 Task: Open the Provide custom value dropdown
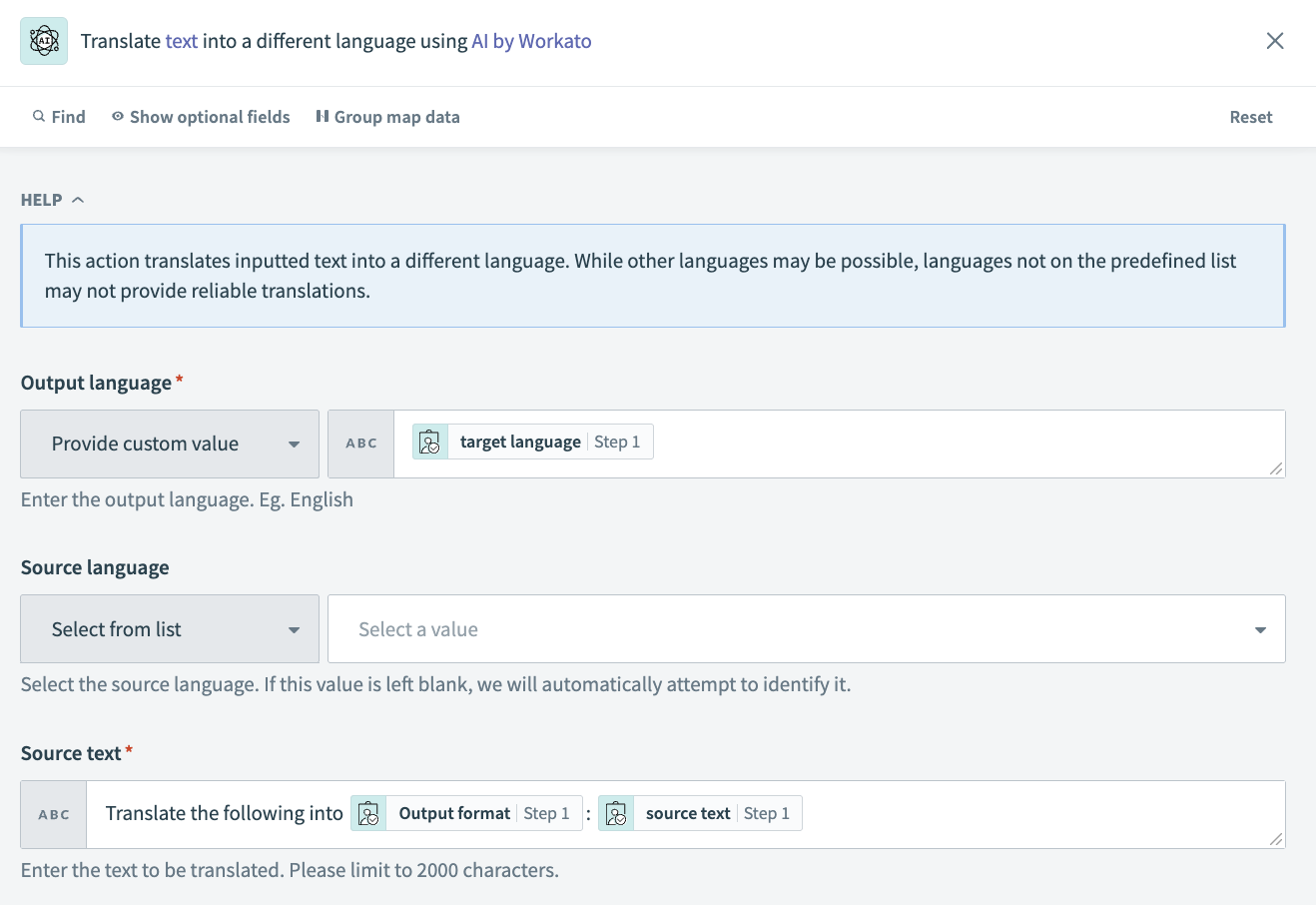[x=170, y=444]
